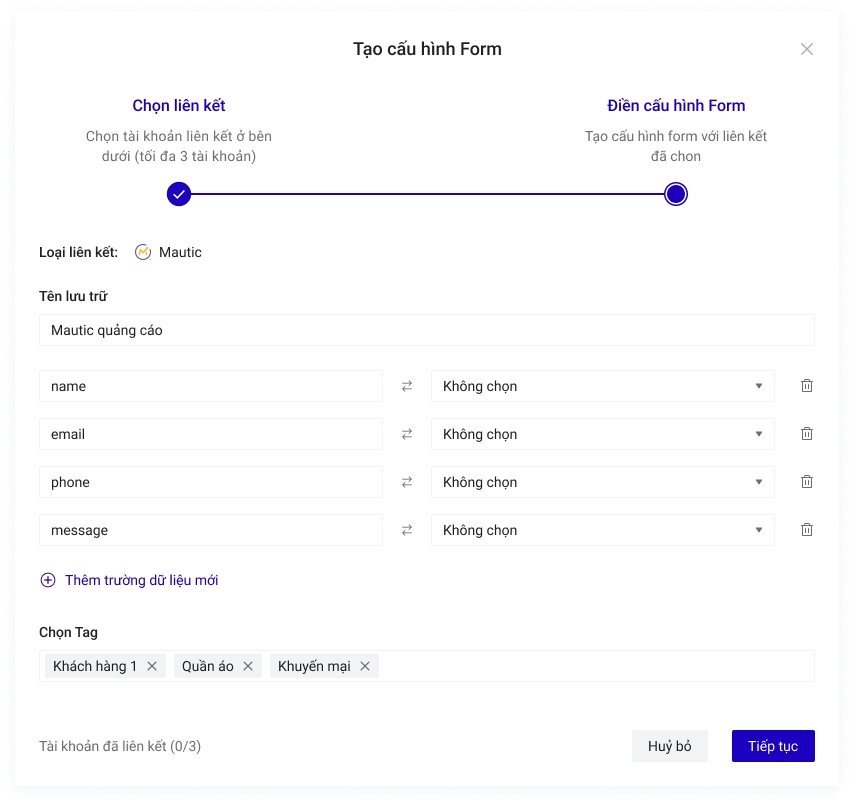Image resolution: width=854 pixels, height=804 pixels.
Task: Expand the message field mapping dropdown
Action: click(x=602, y=530)
